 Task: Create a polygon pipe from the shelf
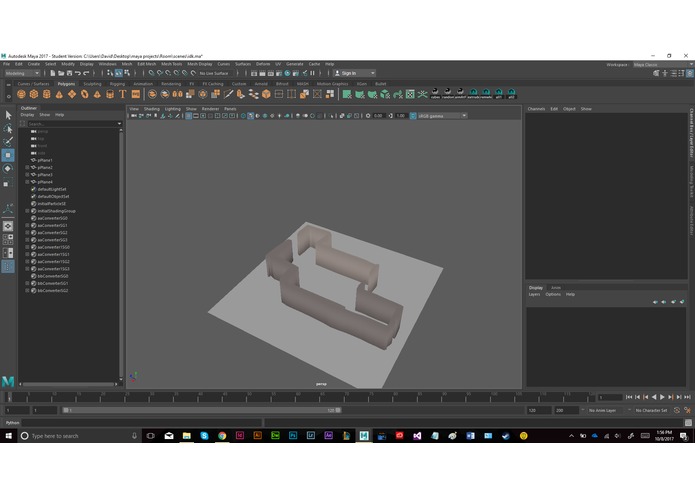110,94
